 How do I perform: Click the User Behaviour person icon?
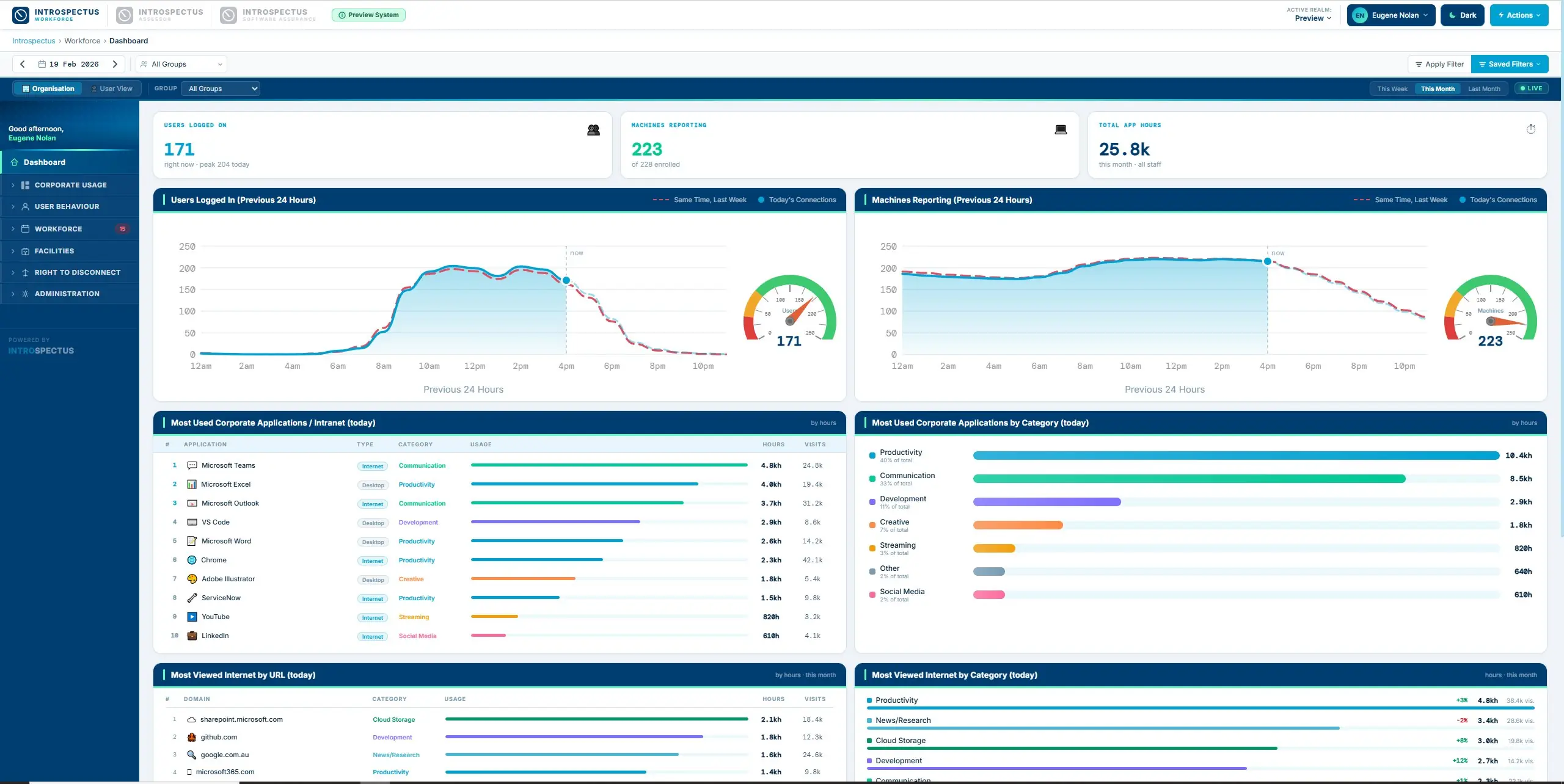pyautogui.click(x=25, y=206)
